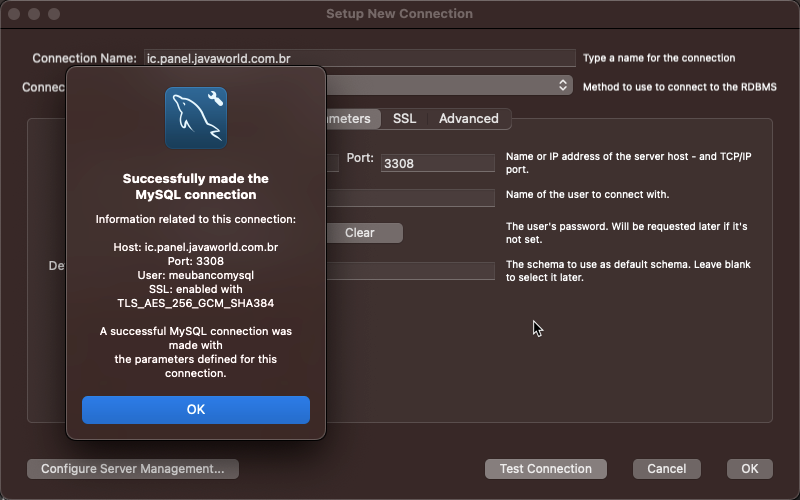
Task: Click the Username input field
Action: pos(410,198)
